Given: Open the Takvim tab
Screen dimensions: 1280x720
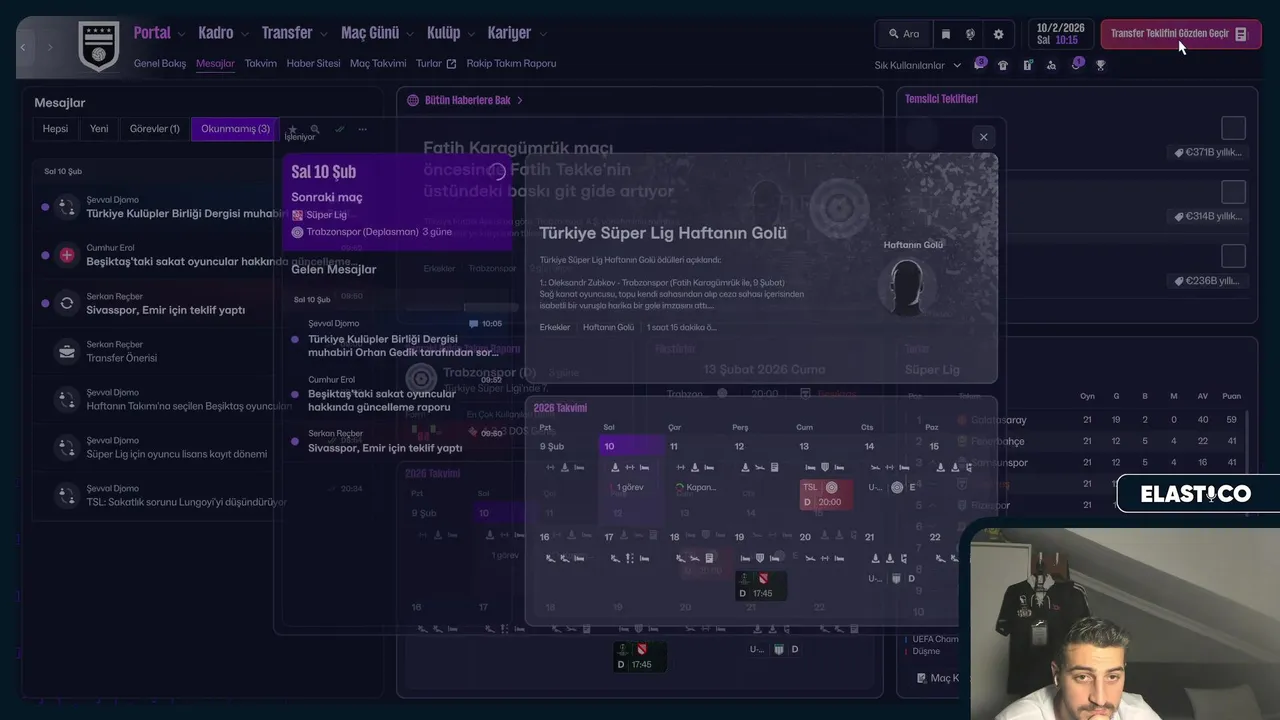Looking at the screenshot, I should click(261, 63).
